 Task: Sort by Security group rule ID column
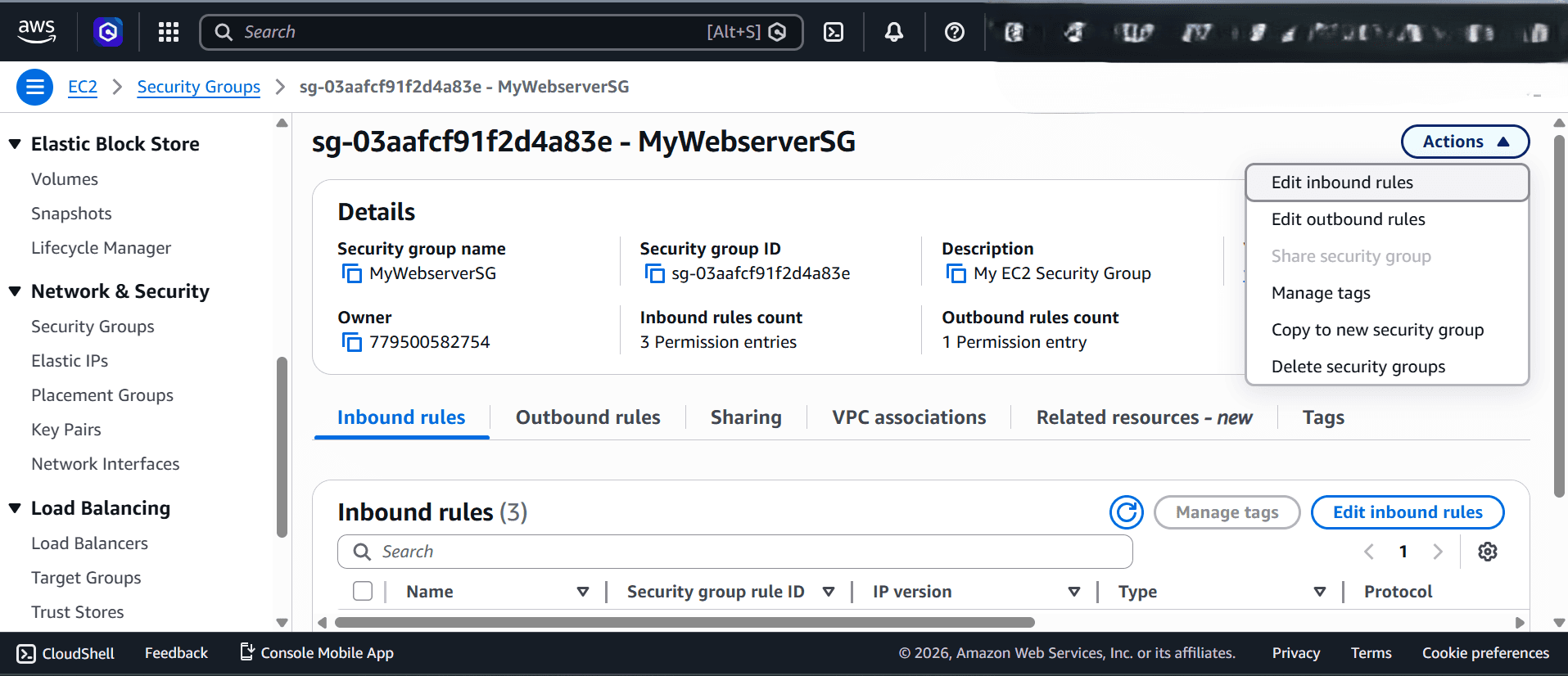pos(829,592)
